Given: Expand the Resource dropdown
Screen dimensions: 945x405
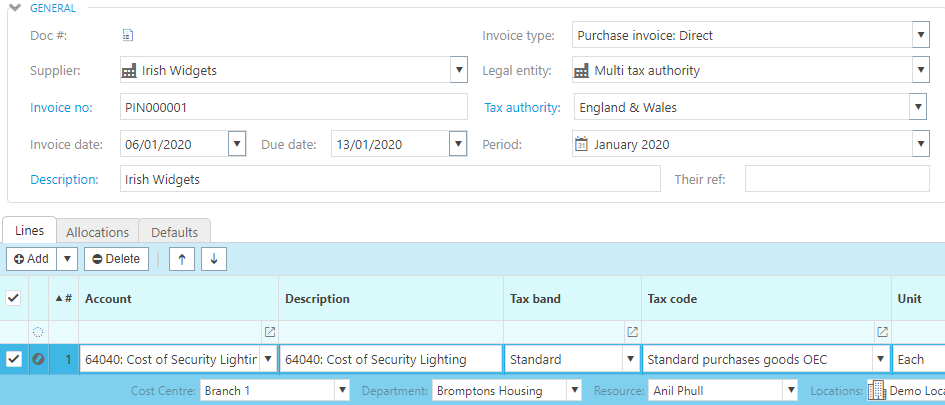Looking at the screenshot, I should point(790,391).
